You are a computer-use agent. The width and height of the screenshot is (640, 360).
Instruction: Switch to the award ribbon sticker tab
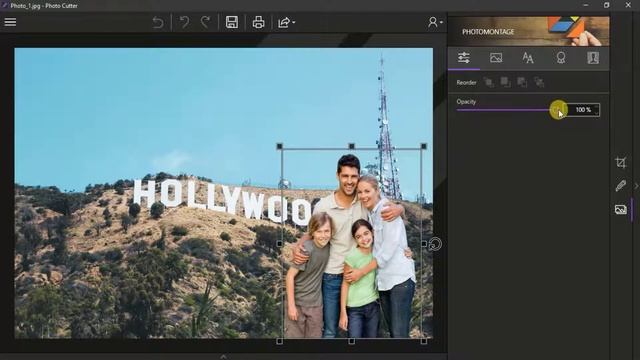[561, 58]
